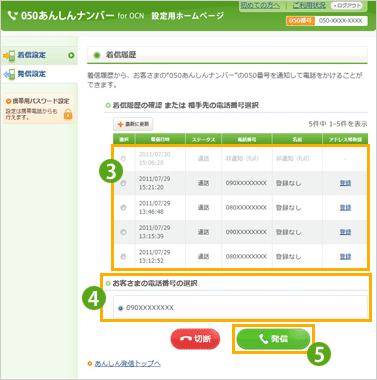
Task: Click the 着信日時 column header
Action: [x=160, y=139]
